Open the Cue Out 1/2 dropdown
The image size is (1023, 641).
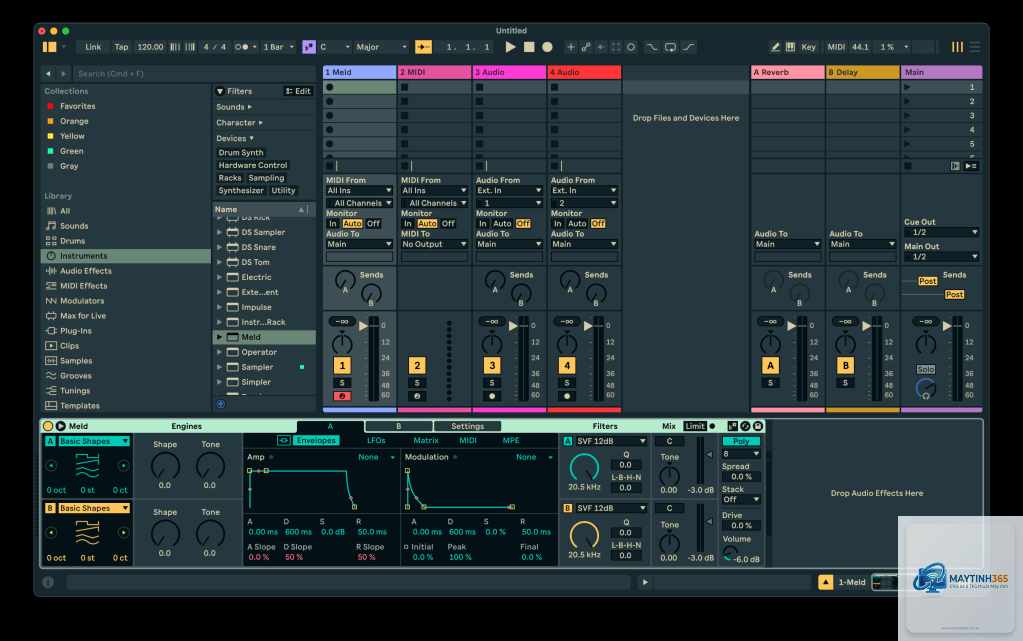(941, 232)
